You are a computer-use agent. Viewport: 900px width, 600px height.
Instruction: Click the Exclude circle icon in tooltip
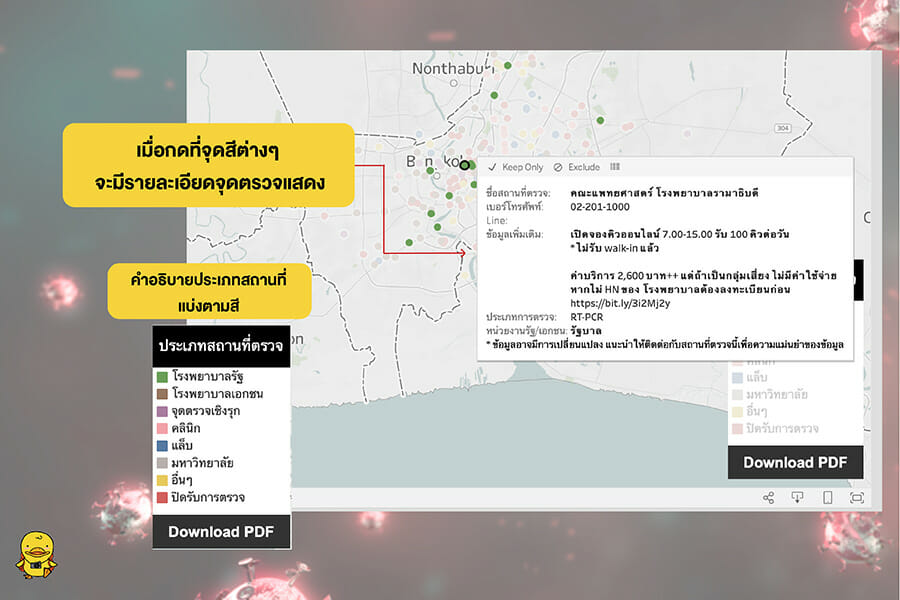tap(558, 167)
